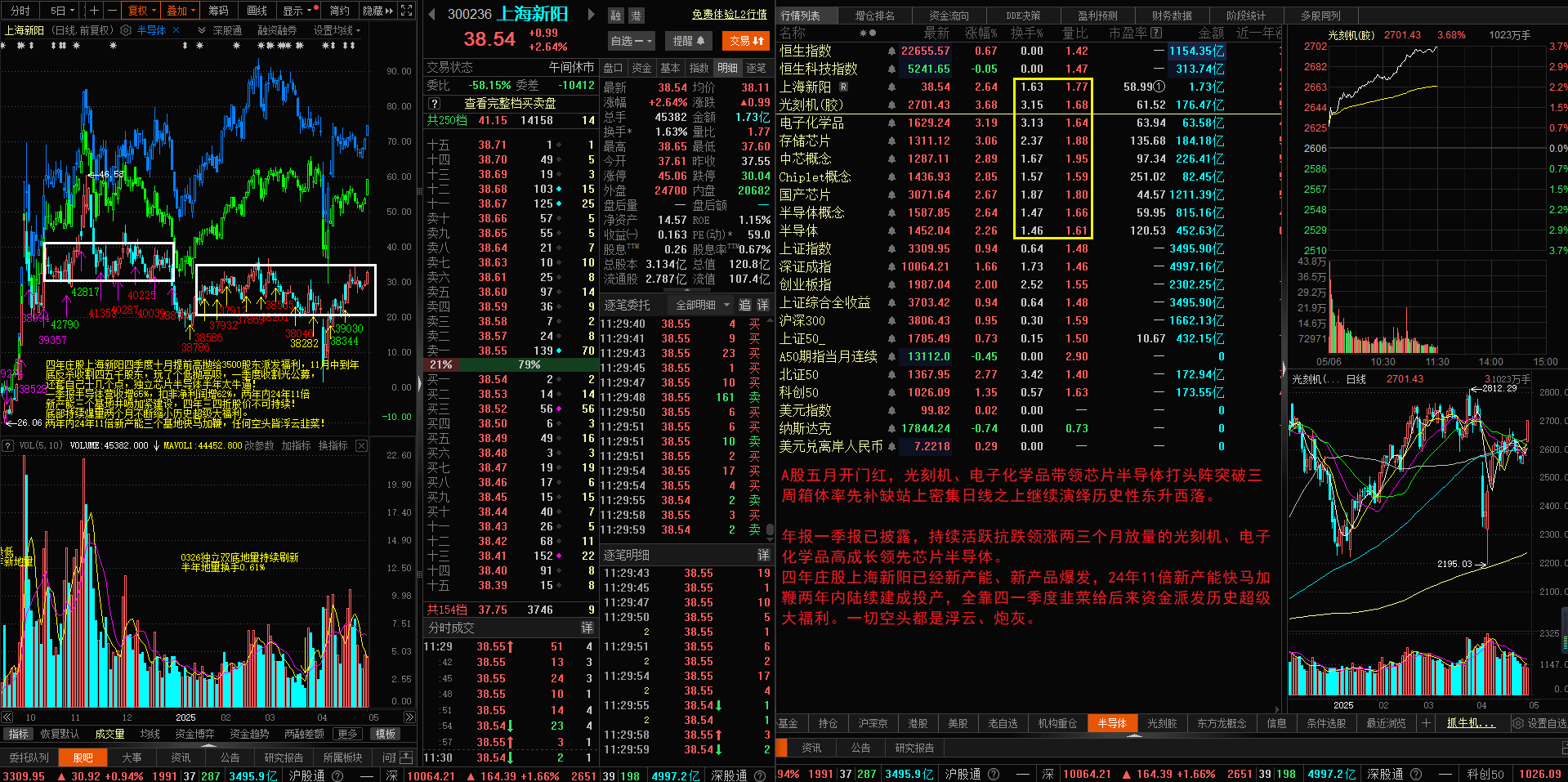1568x782 pixels.
Task: Click the orange 交易 trade button
Action: coord(746,41)
